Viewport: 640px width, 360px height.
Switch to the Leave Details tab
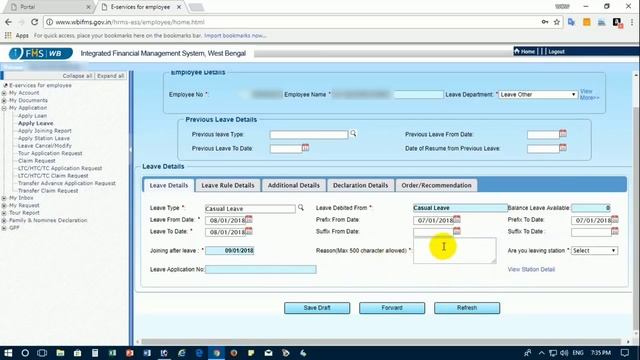(169, 185)
